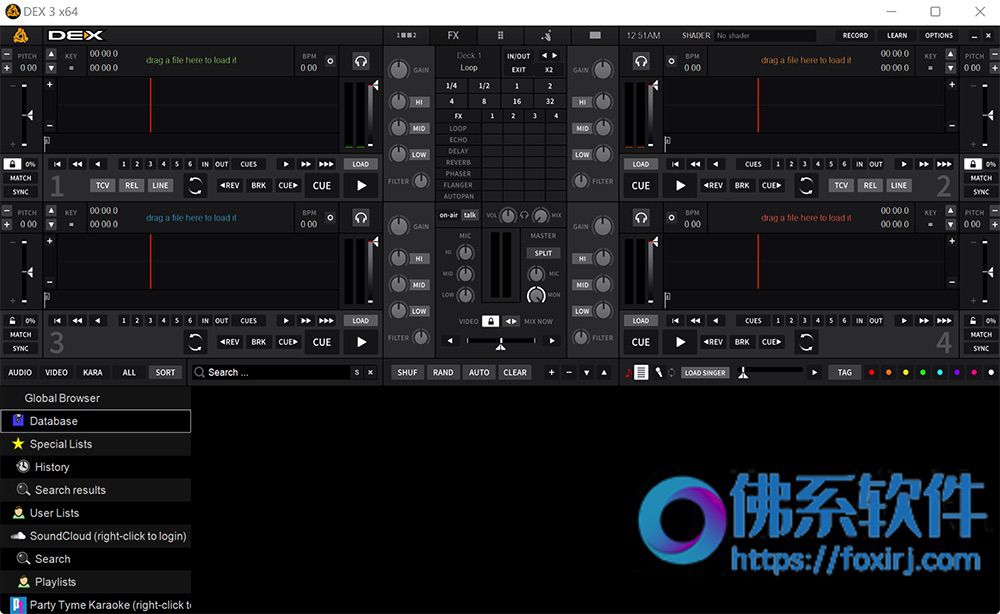
Task: Switch to the FX tab
Action: click(453, 35)
